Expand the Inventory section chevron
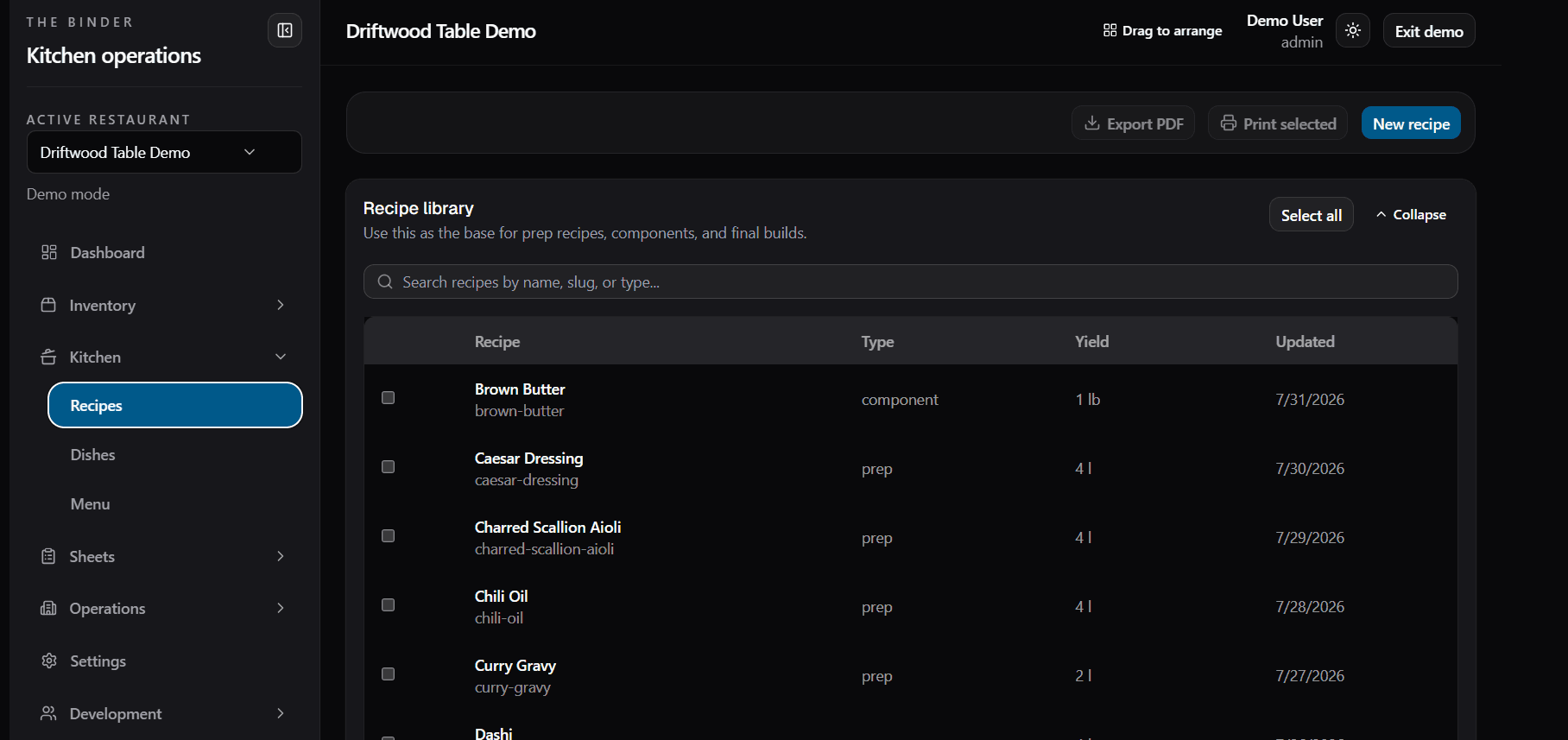 [x=281, y=305]
